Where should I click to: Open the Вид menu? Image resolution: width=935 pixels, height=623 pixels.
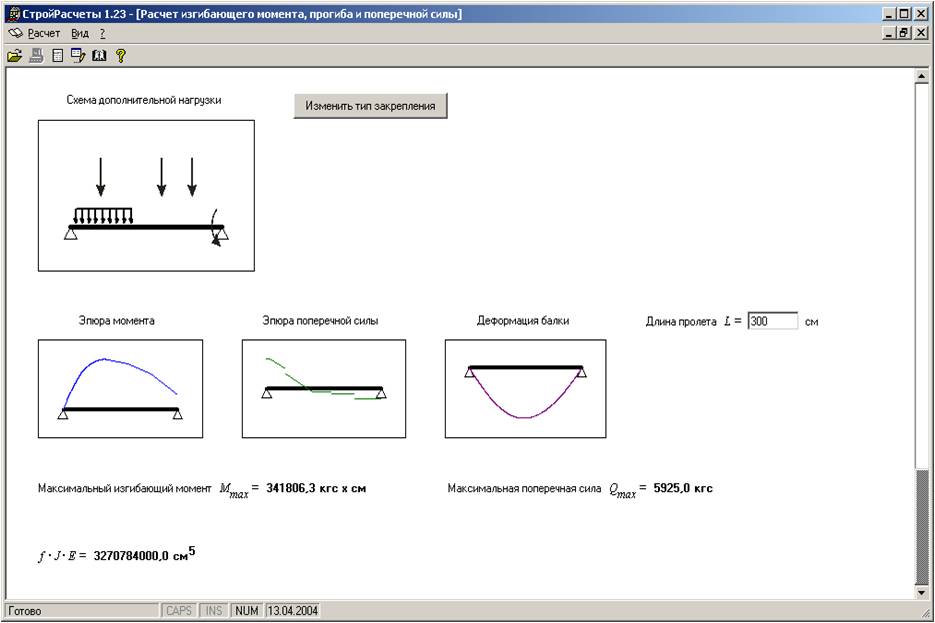tap(80, 33)
